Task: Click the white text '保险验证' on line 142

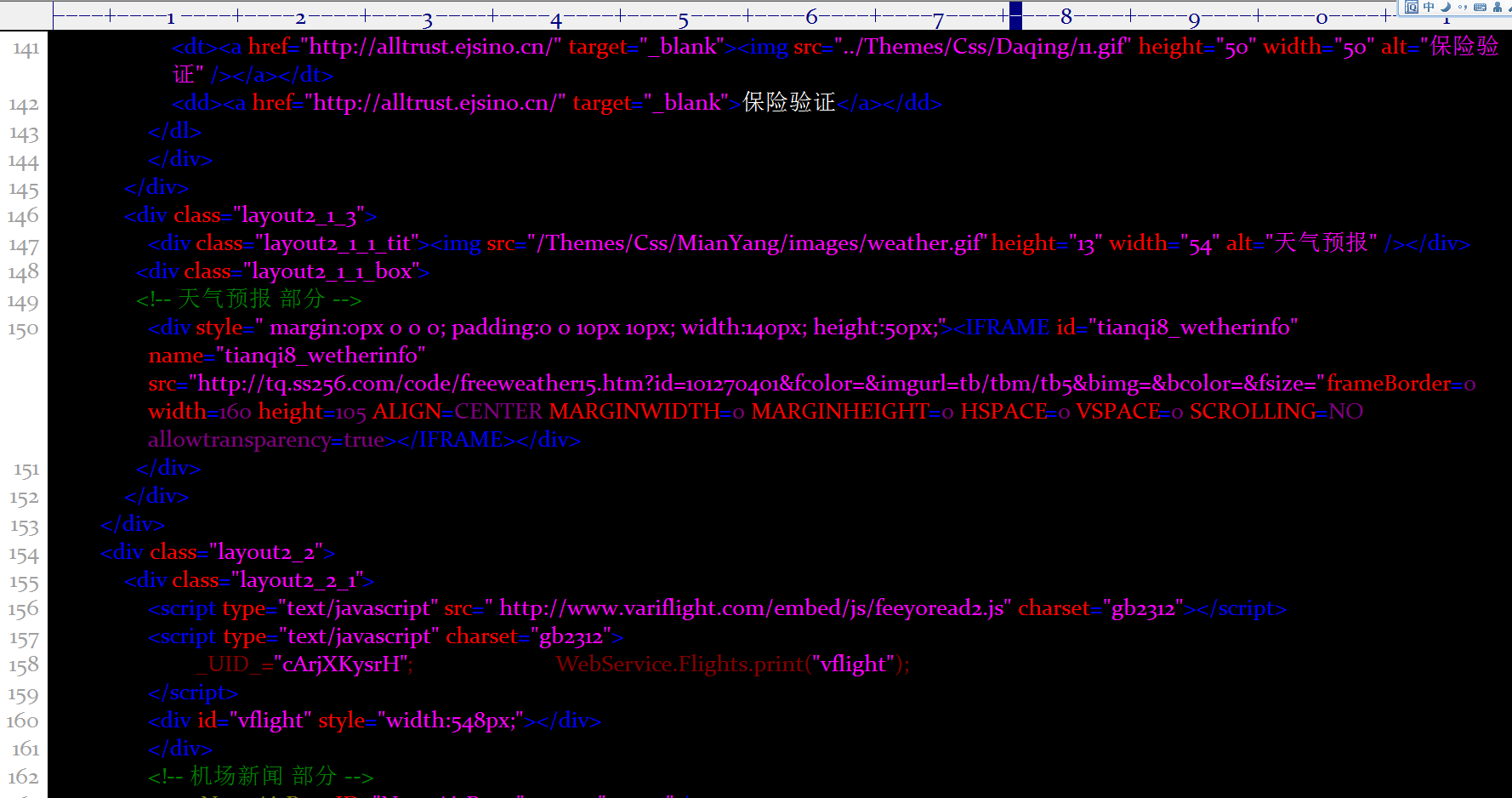Action: click(x=788, y=103)
